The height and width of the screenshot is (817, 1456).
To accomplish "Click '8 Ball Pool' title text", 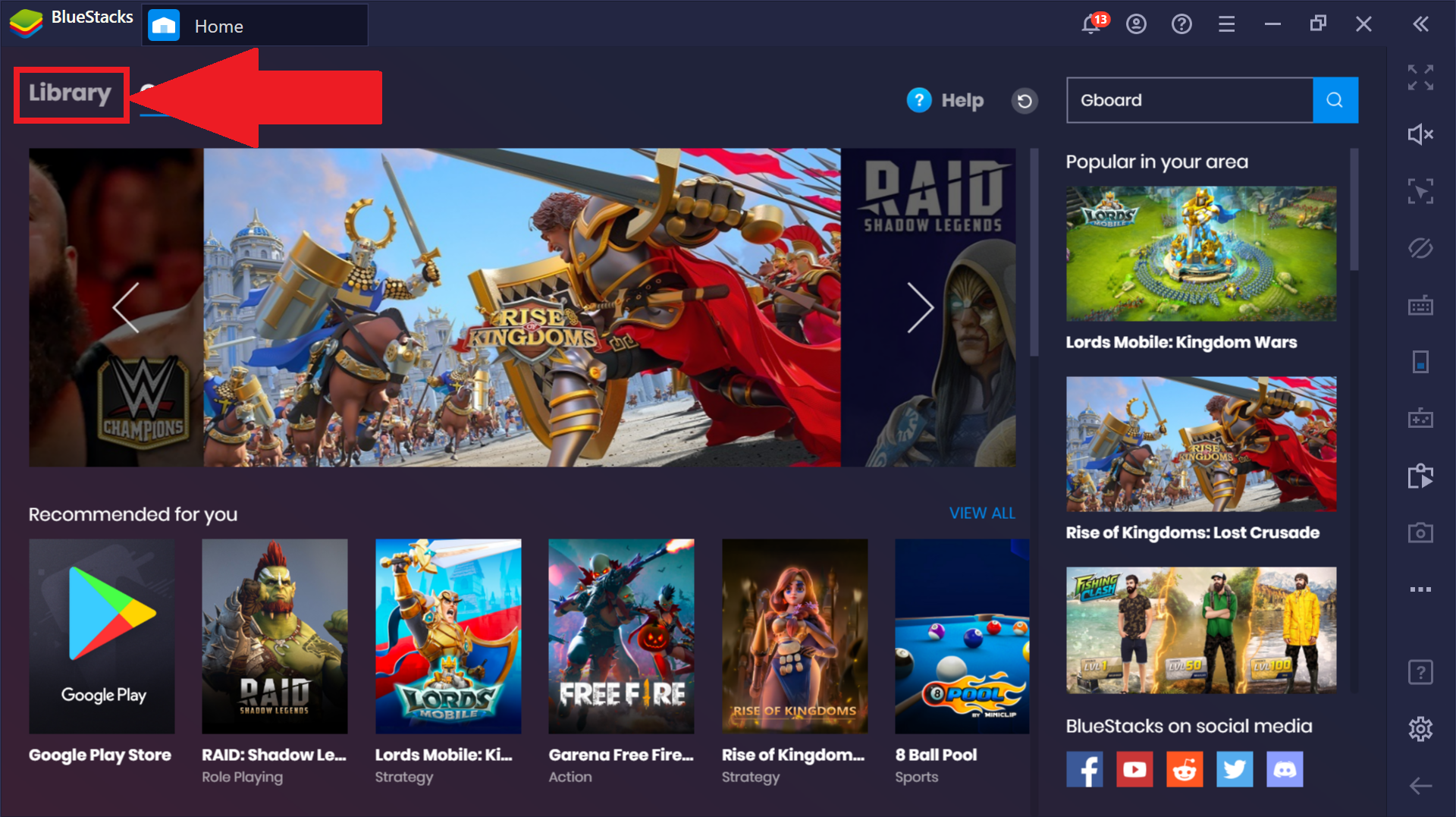I will (936, 755).
